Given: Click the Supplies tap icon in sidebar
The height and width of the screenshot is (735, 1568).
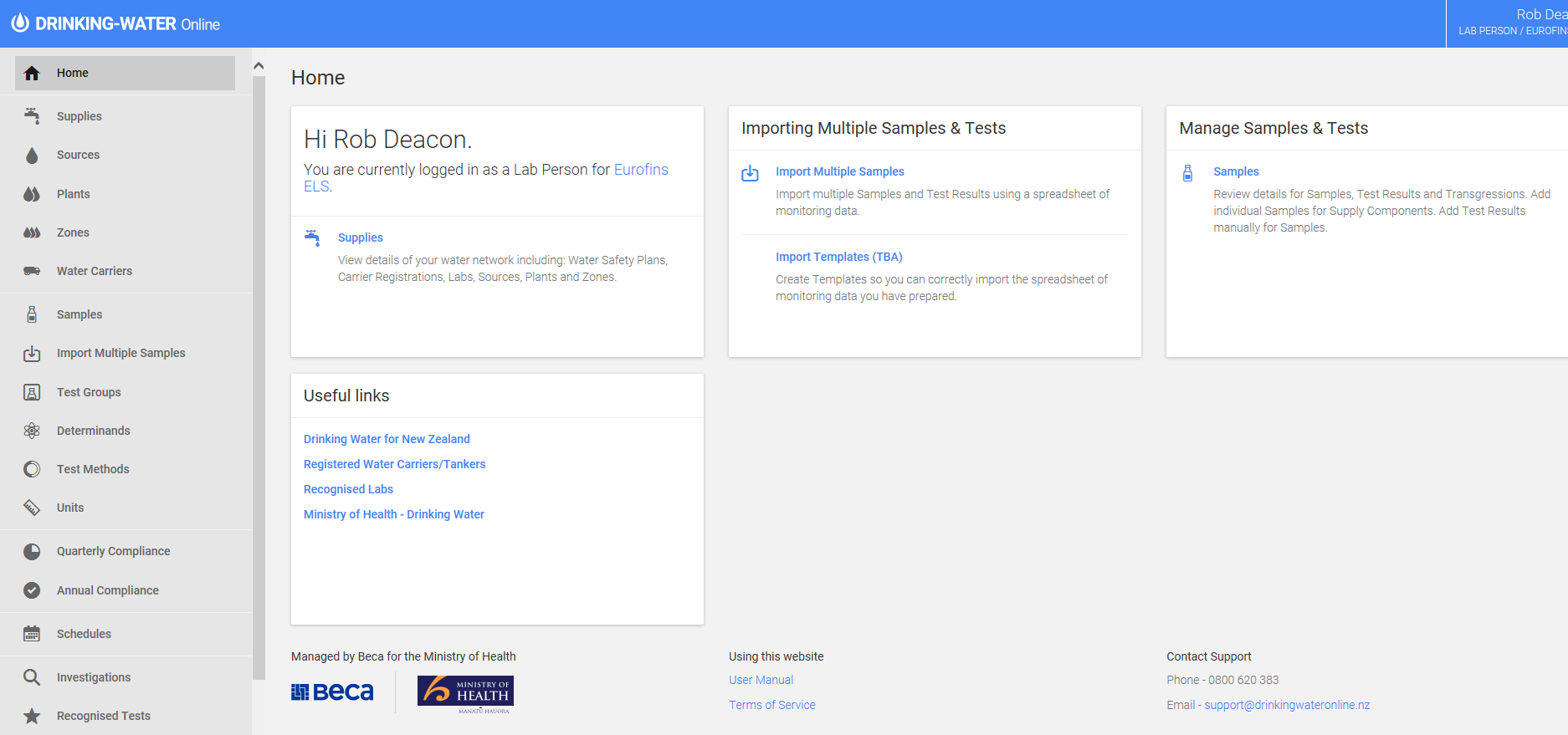Looking at the screenshot, I should click(x=32, y=116).
